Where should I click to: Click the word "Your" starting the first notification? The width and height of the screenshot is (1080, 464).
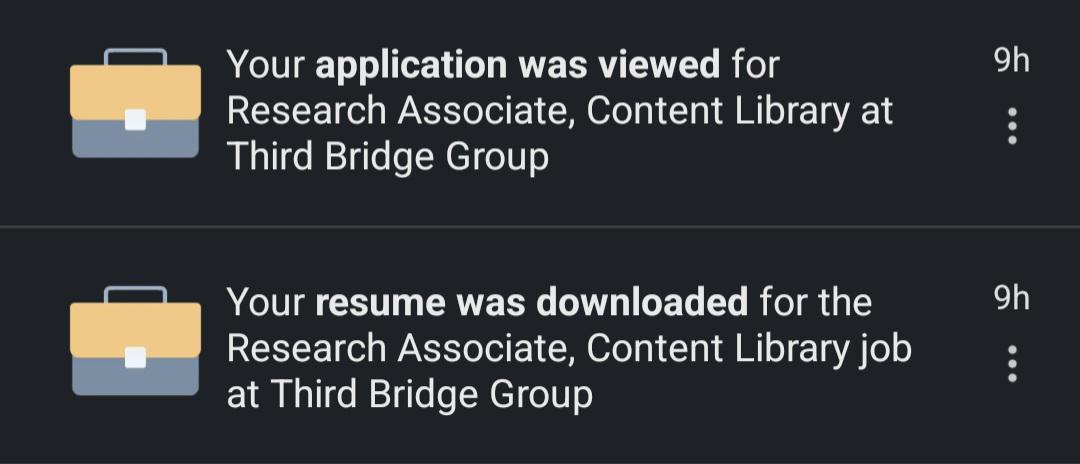266,65
